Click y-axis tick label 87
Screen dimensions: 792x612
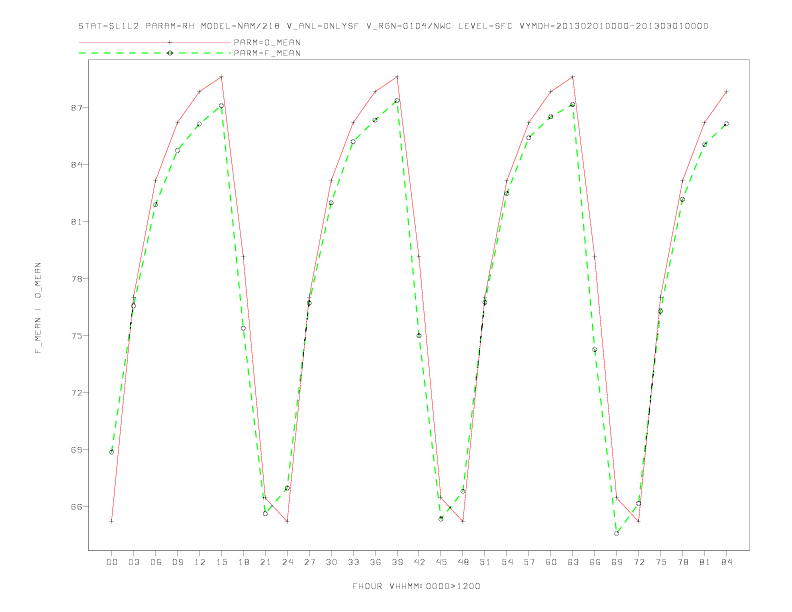pos(76,108)
